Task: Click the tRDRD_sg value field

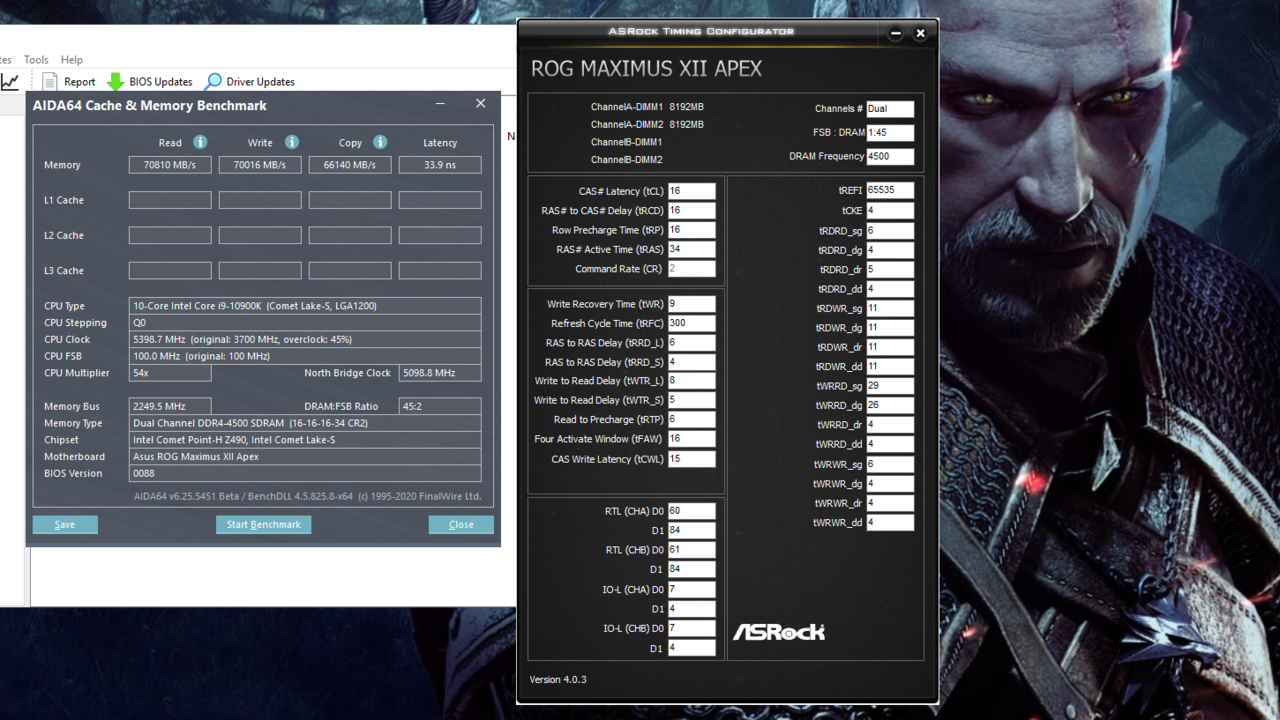Action: [890, 231]
